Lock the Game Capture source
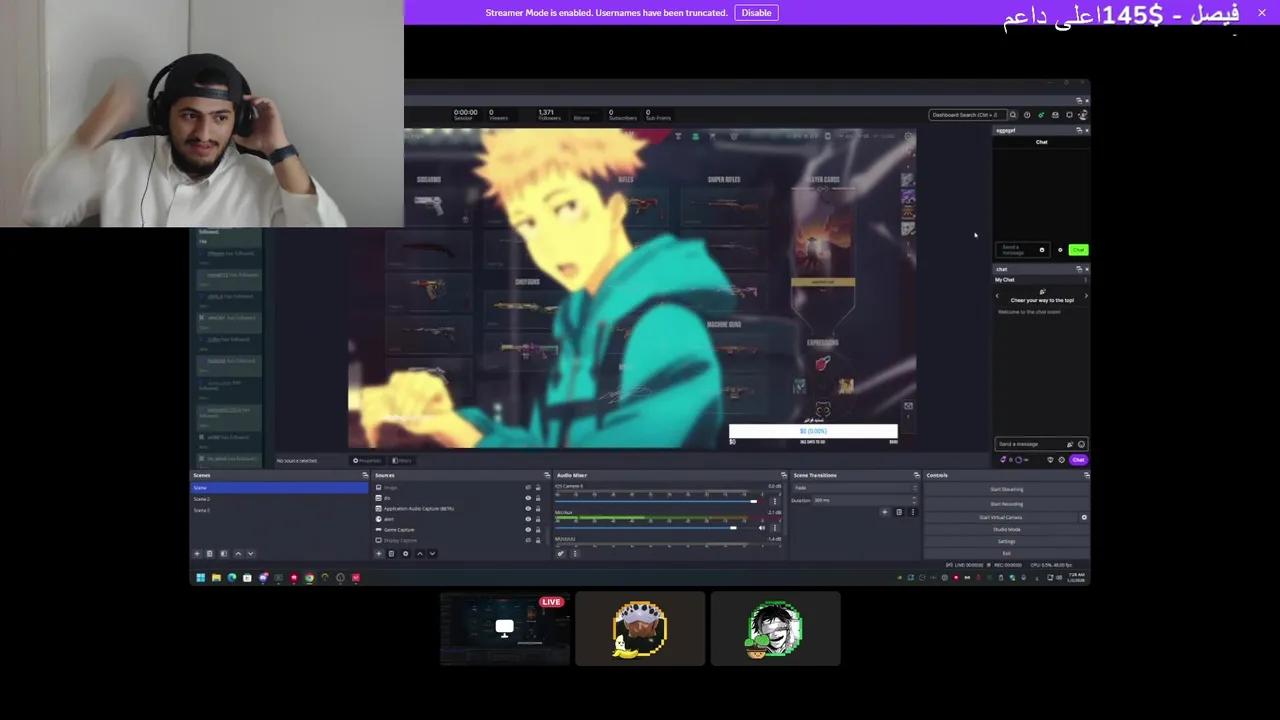This screenshot has height=720, width=1280. [538, 530]
